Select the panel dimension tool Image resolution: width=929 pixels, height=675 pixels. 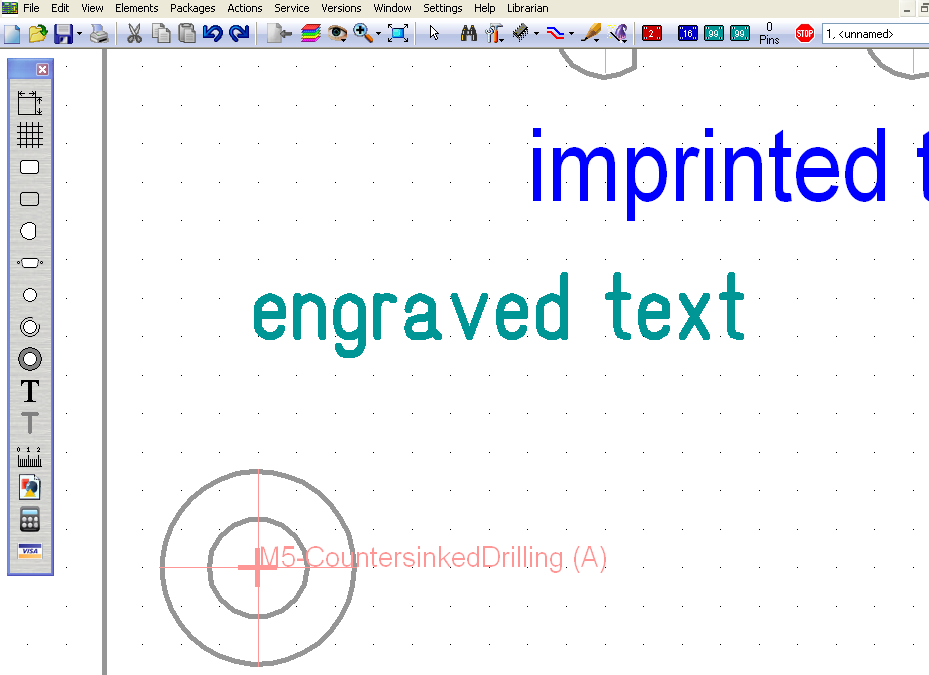pyautogui.click(x=30, y=103)
